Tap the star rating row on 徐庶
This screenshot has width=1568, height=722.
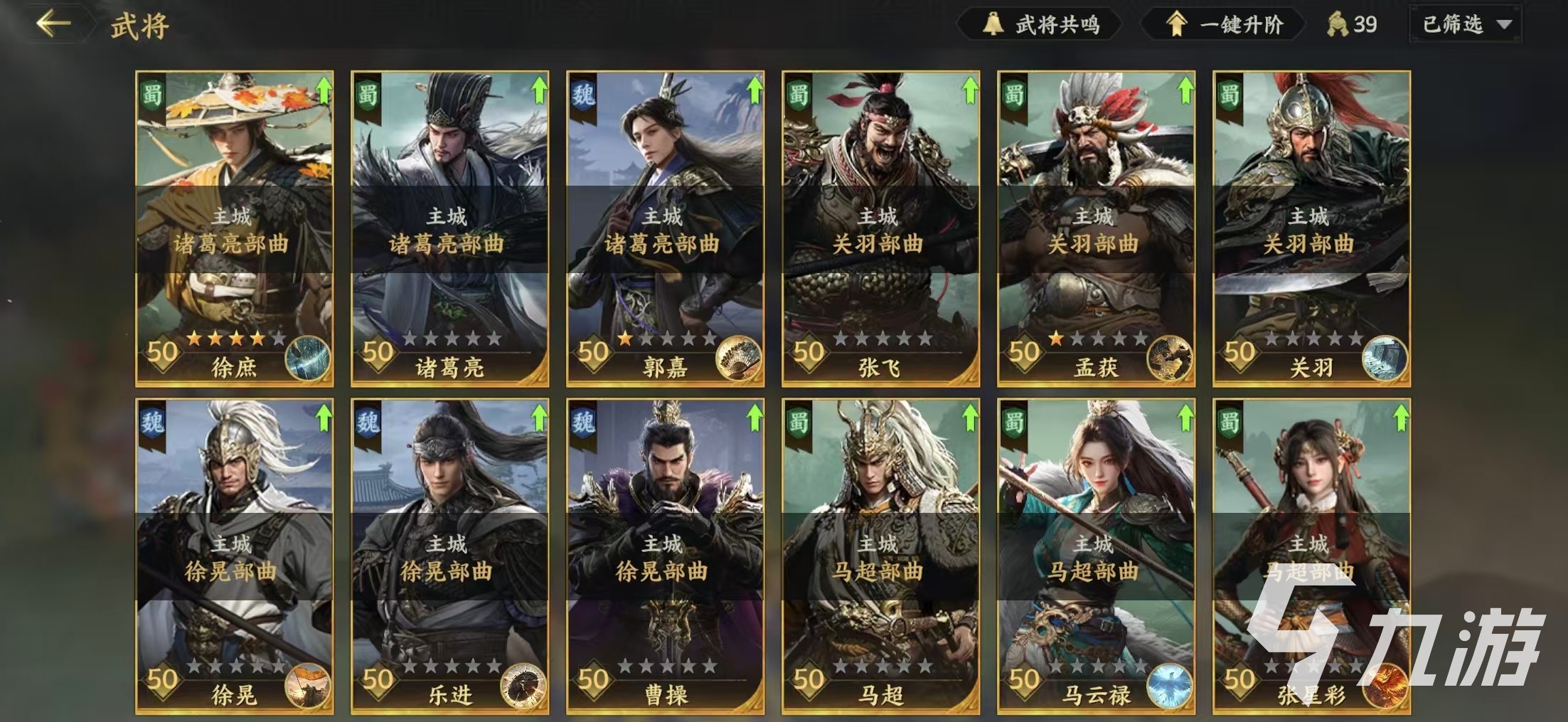click(x=235, y=339)
